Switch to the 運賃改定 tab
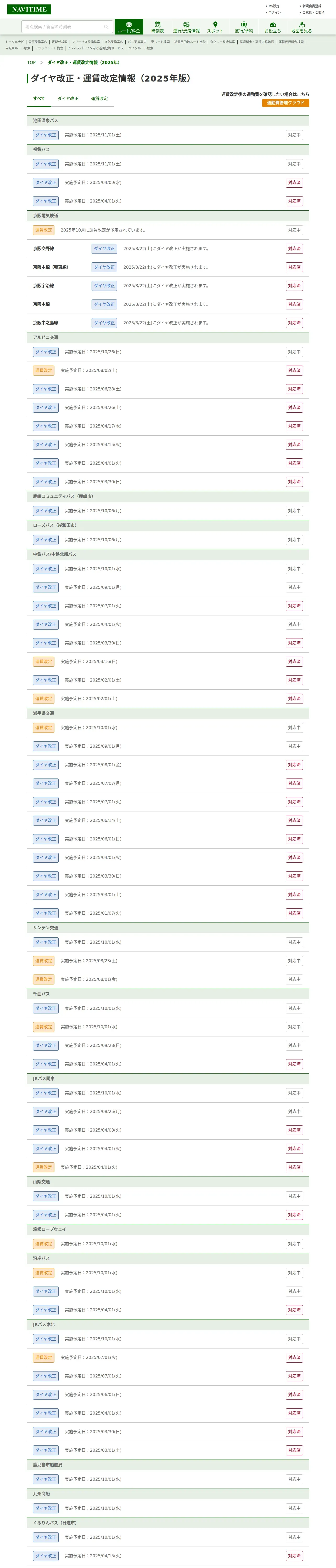 click(x=99, y=99)
